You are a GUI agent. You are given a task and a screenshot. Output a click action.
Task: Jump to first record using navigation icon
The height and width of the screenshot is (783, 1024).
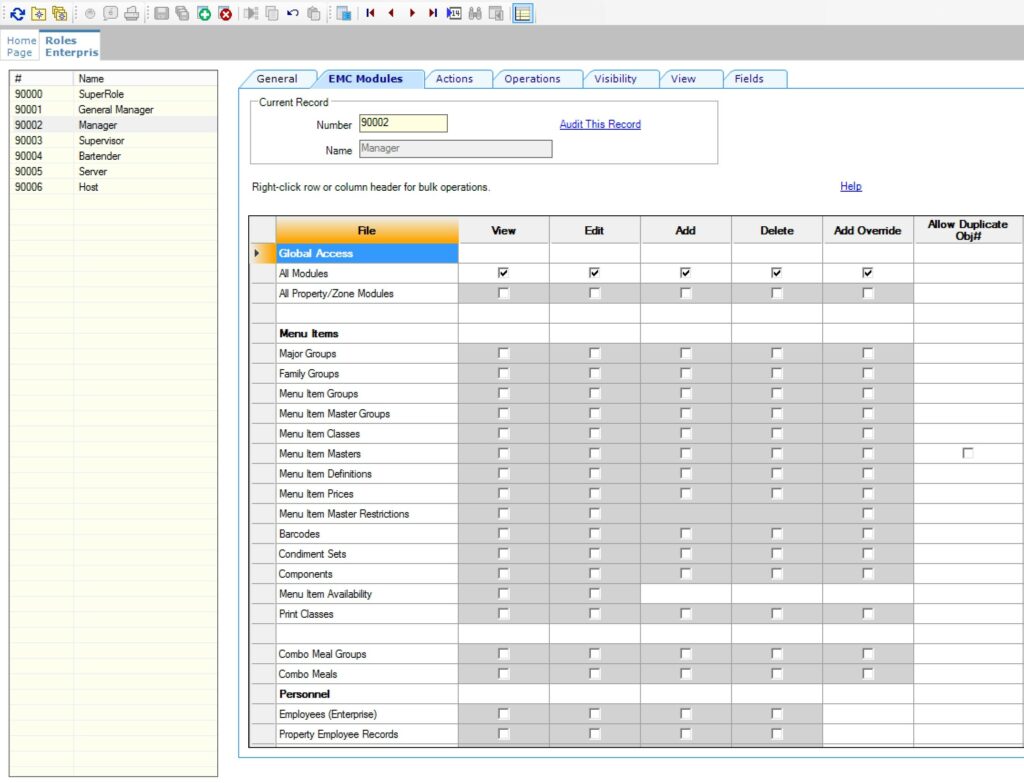pos(370,13)
